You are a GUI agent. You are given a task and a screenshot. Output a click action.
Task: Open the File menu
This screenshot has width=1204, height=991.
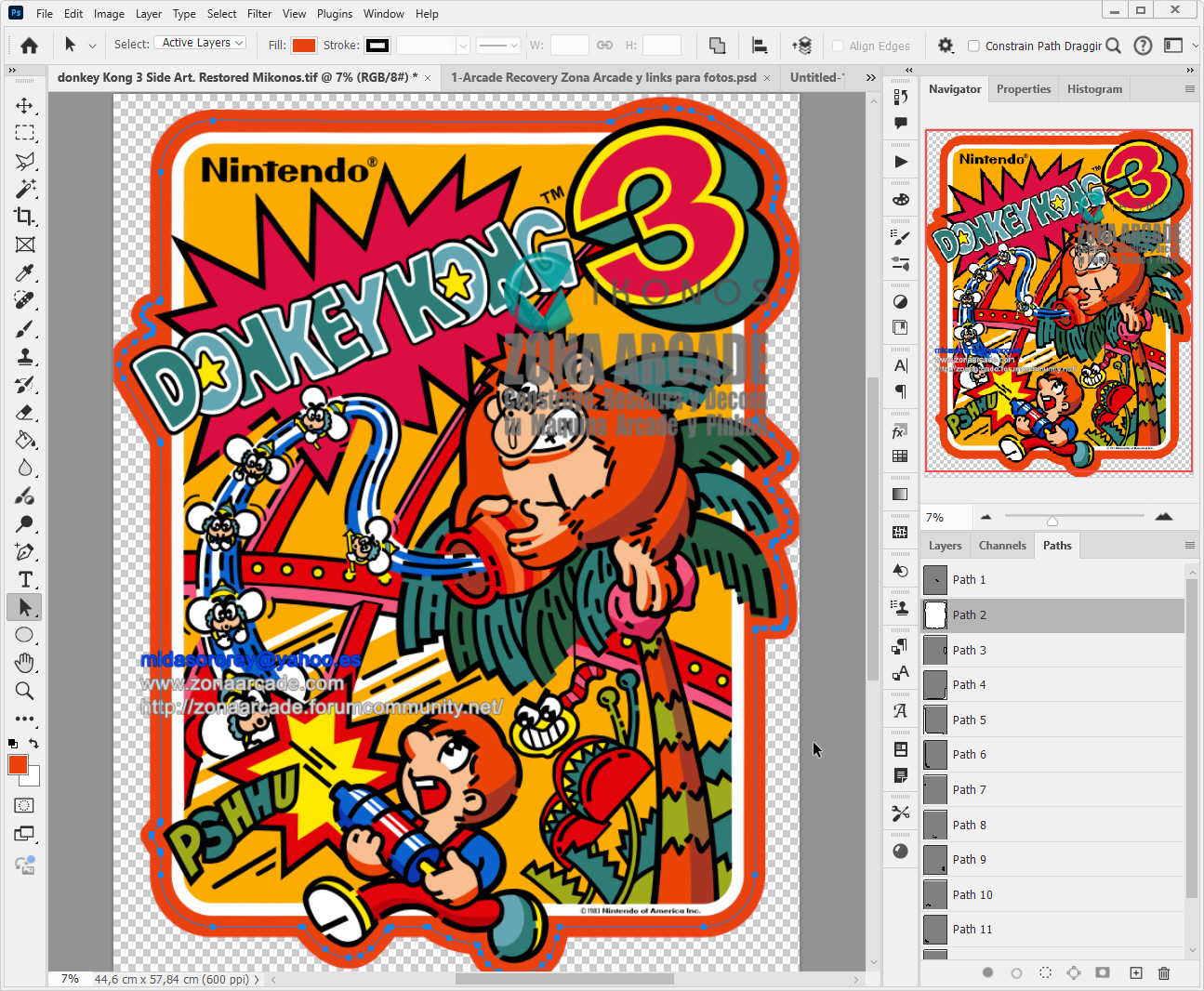pos(45,14)
